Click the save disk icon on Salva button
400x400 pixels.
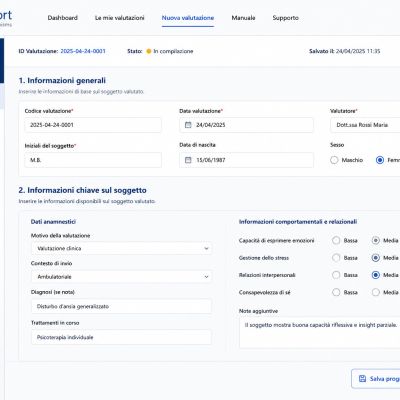tap(362, 379)
